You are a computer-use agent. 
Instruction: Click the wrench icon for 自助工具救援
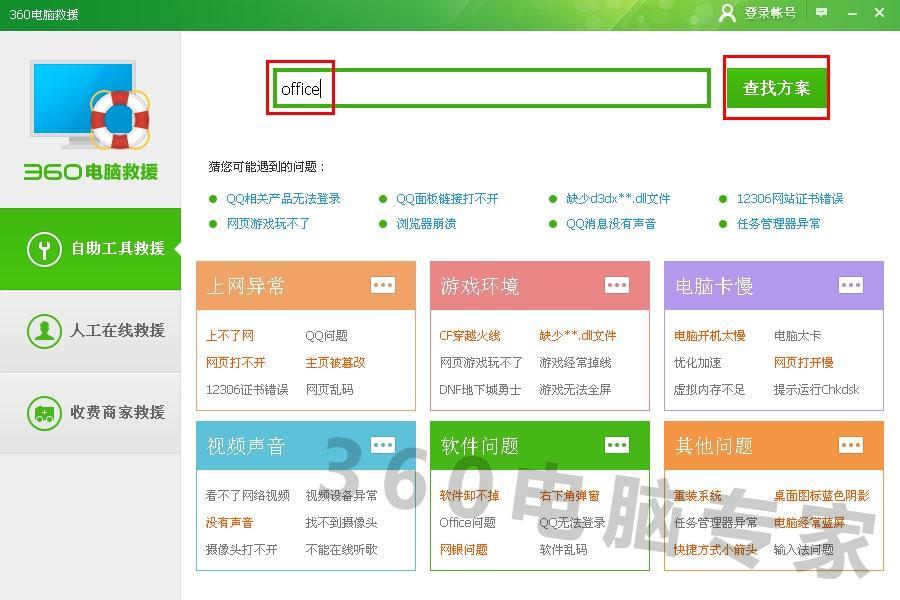click(x=44, y=249)
